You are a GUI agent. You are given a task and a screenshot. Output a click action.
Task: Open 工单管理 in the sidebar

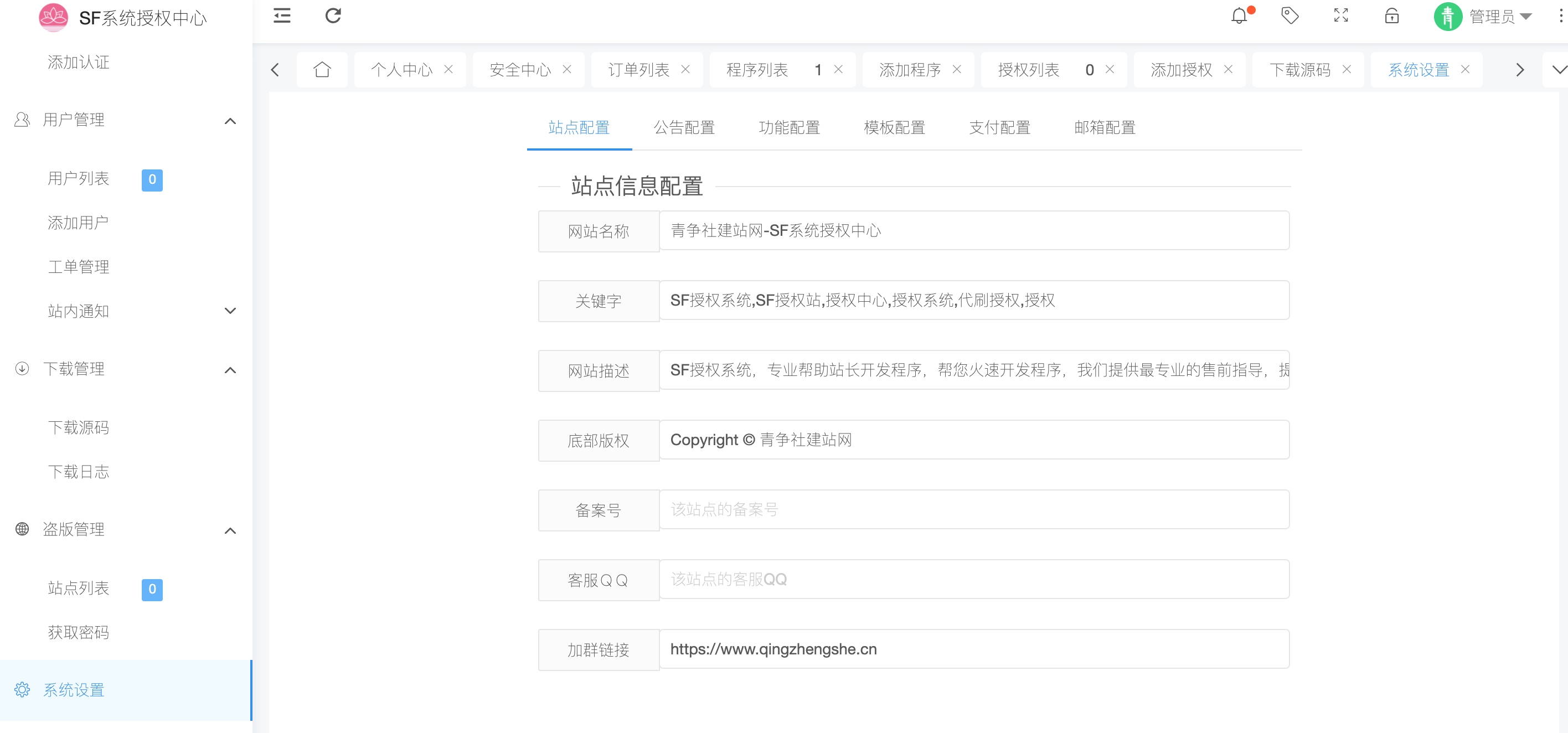79,267
